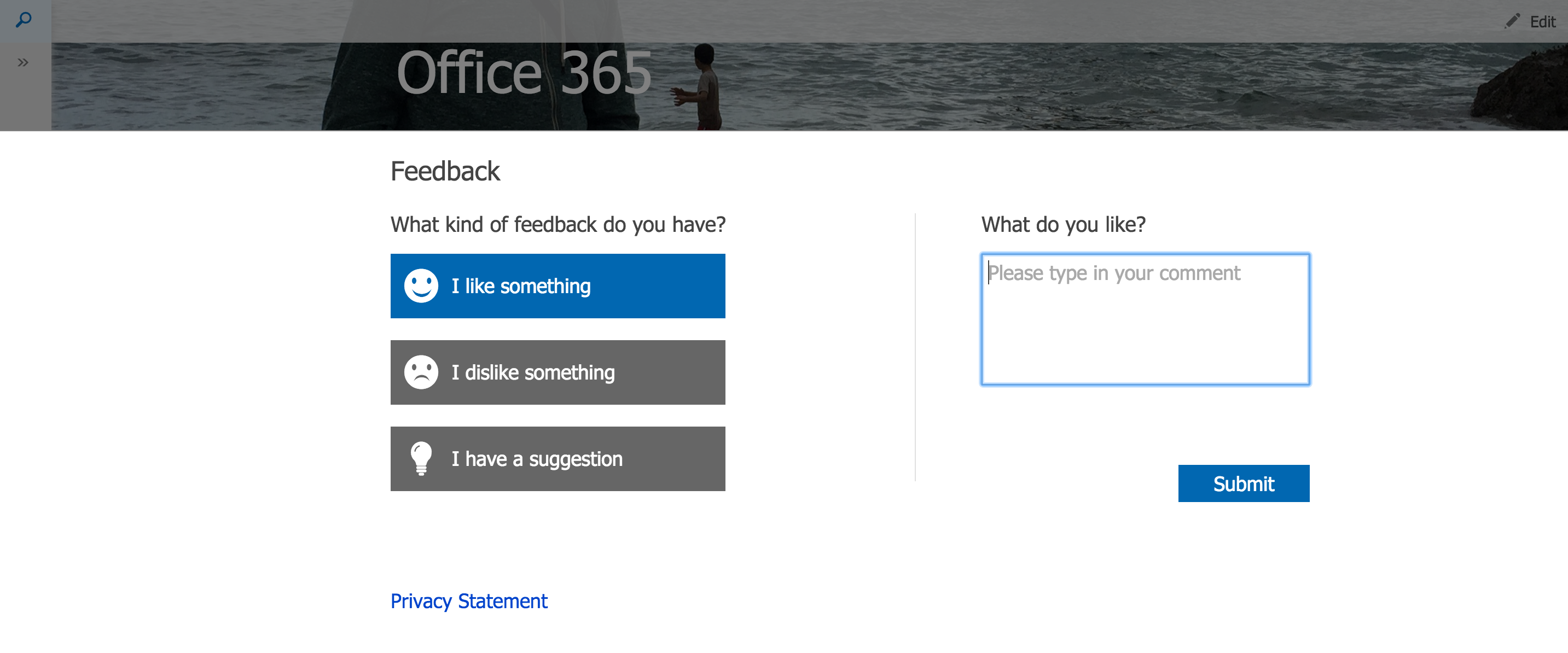Open search with the magnifier icon
Screen dimensions: 1568x653
point(23,20)
